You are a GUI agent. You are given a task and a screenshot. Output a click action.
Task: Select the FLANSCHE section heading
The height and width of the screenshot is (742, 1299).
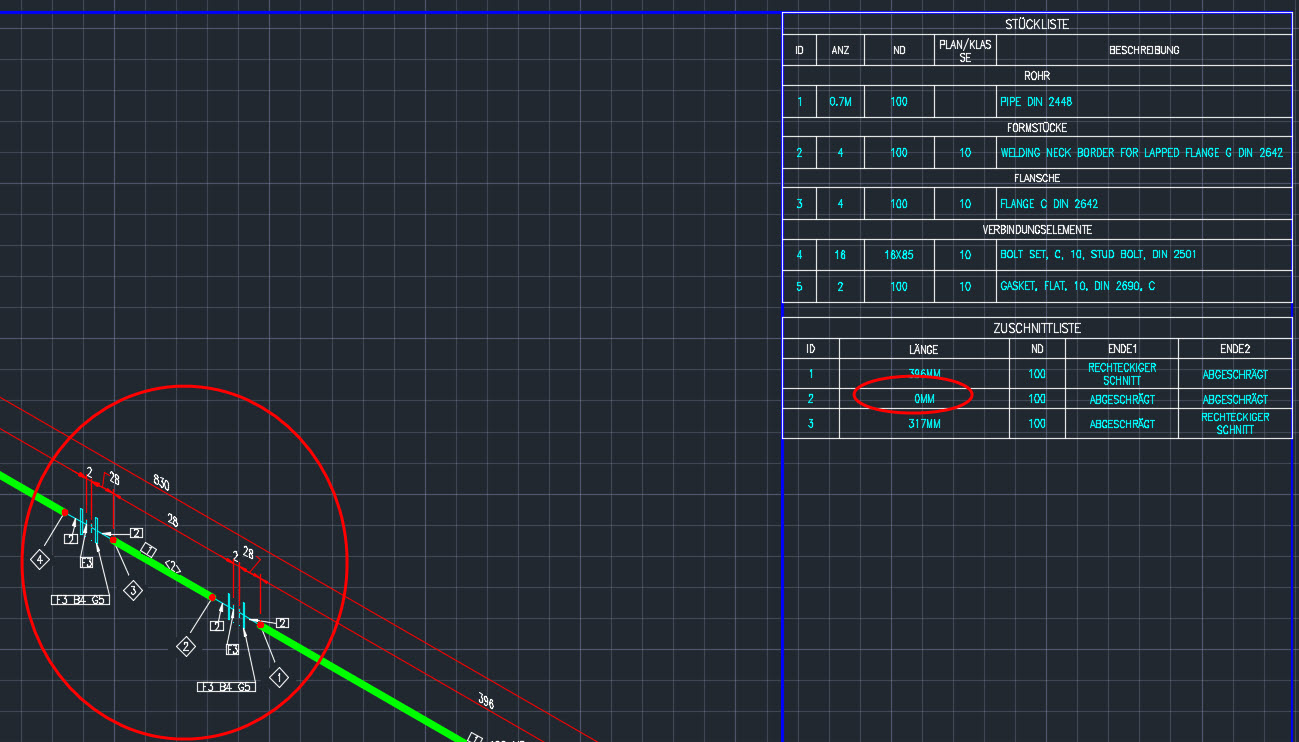[x=1037, y=178]
